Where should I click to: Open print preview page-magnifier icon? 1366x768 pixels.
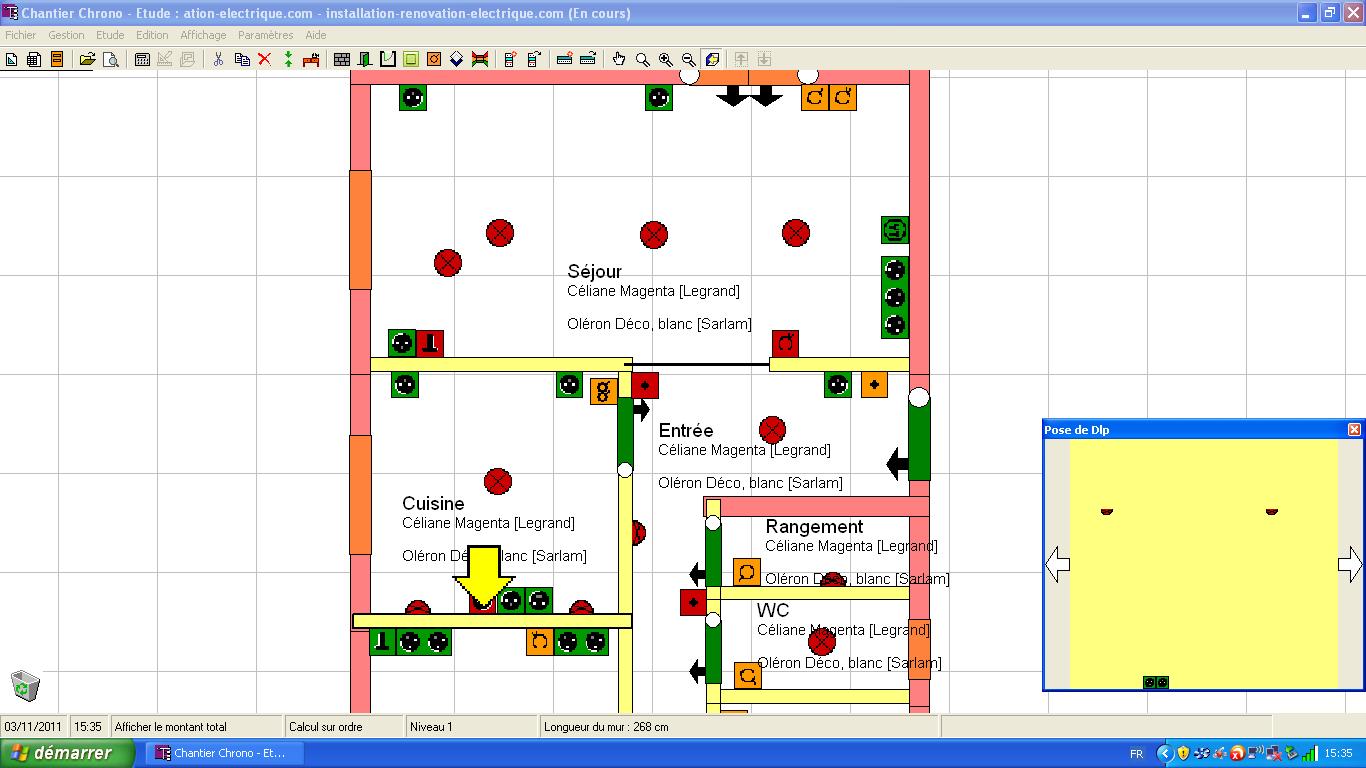(111, 60)
